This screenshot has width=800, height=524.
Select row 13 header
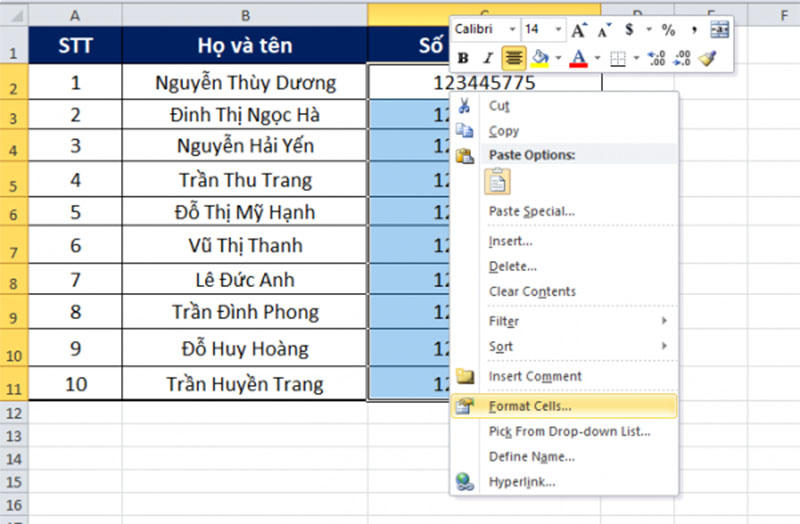click(x=14, y=436)
